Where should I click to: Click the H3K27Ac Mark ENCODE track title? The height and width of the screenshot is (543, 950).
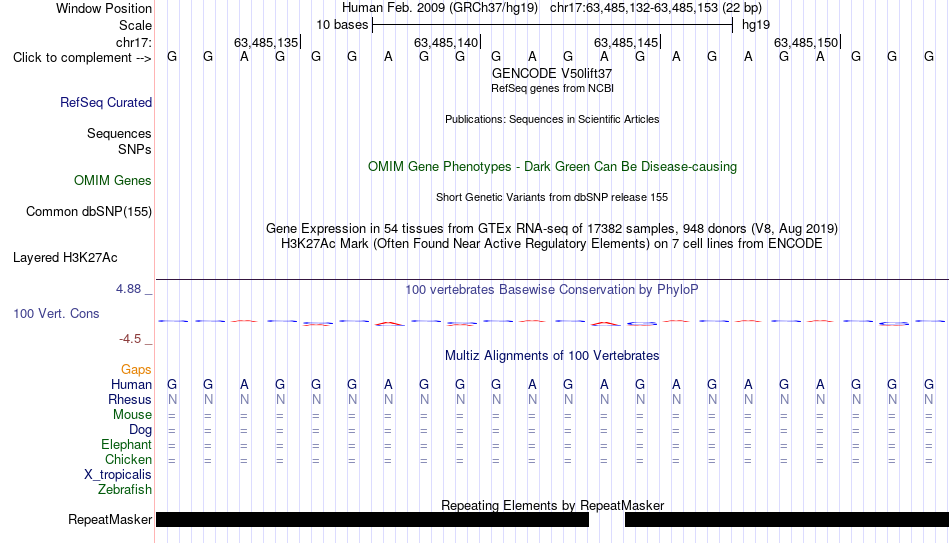[x=552, y=244]
